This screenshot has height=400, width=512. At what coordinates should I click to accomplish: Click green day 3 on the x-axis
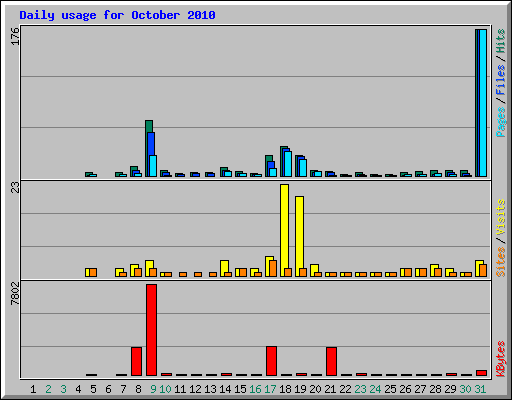(63, 389)
